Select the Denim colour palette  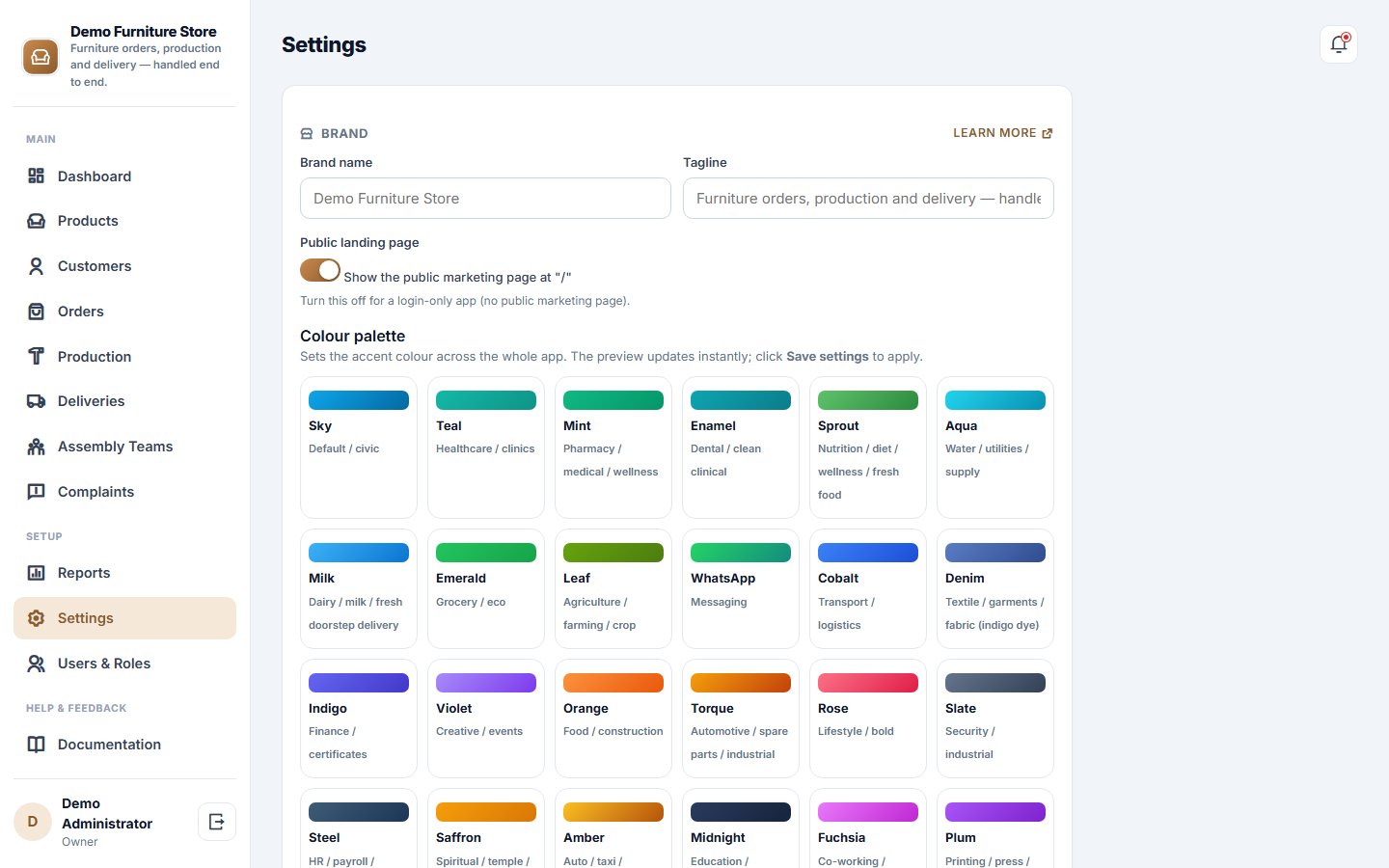click(995, 588)
